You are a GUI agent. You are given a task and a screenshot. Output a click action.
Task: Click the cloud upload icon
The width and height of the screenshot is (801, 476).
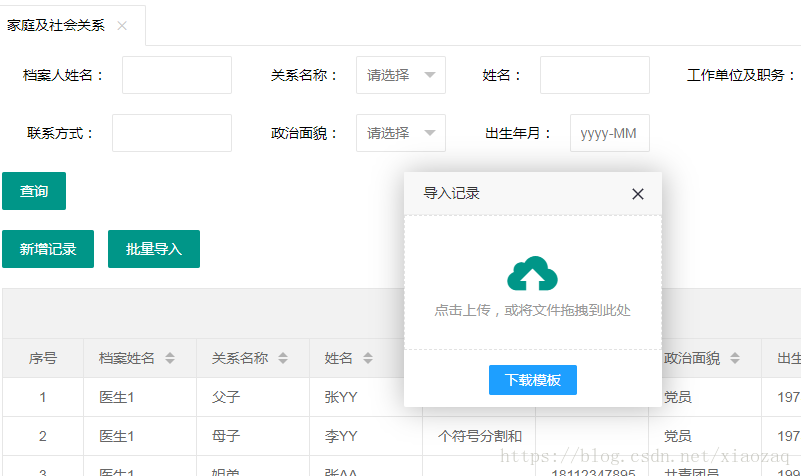532,274
